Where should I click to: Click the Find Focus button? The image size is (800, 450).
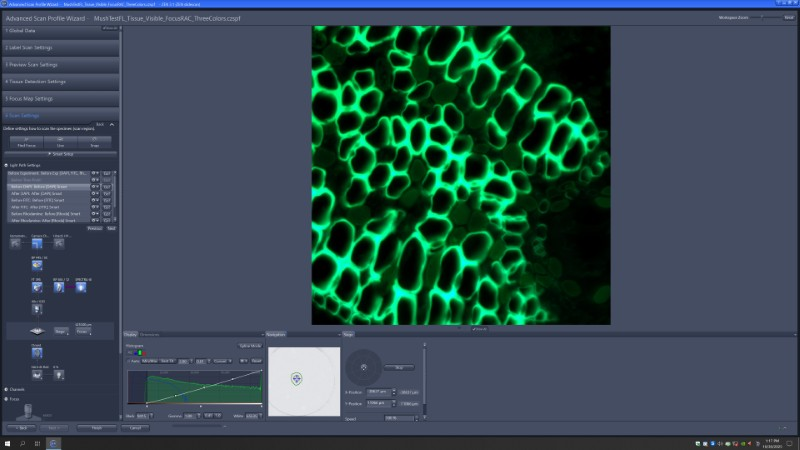[x=27, y=143]
